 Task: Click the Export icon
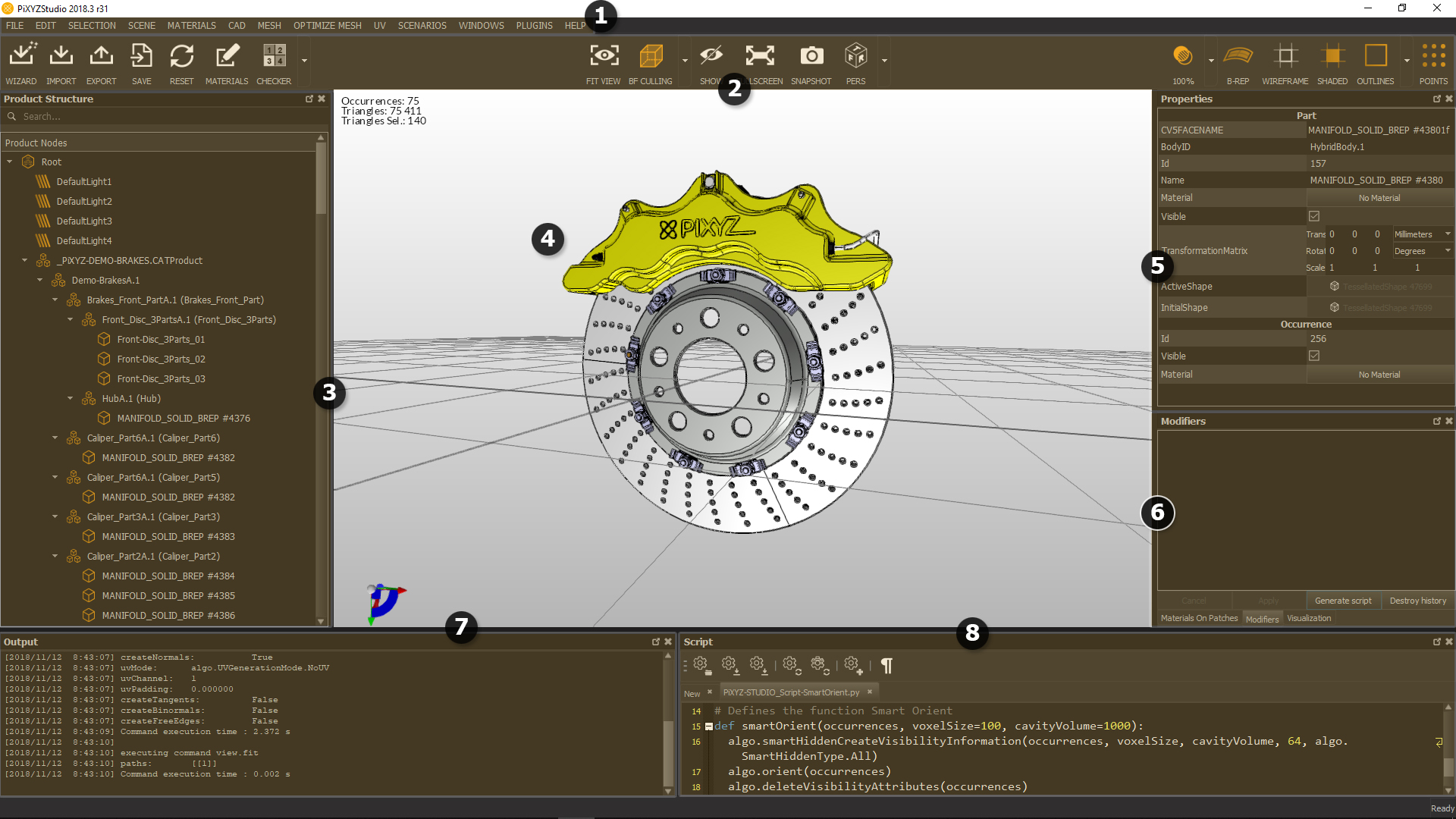(101, 56)
